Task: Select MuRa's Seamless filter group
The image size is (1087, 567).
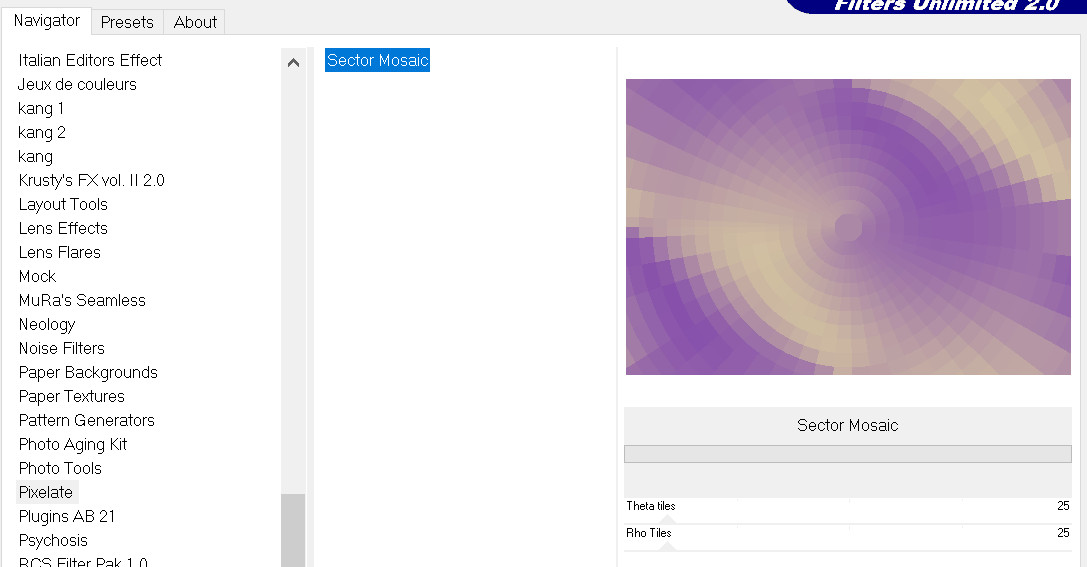Action: [82, 301]
